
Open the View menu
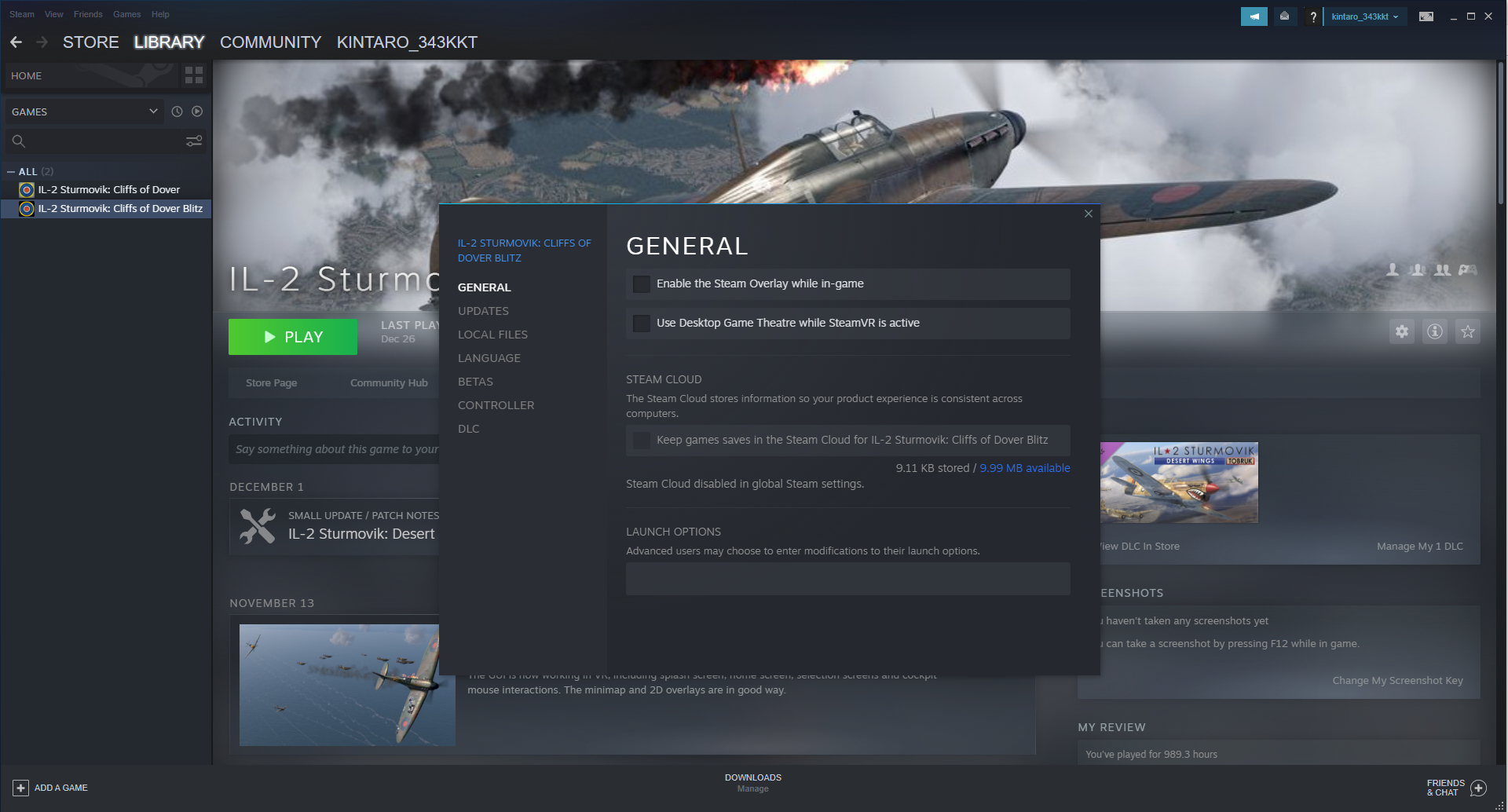click(x=54, y=14)
